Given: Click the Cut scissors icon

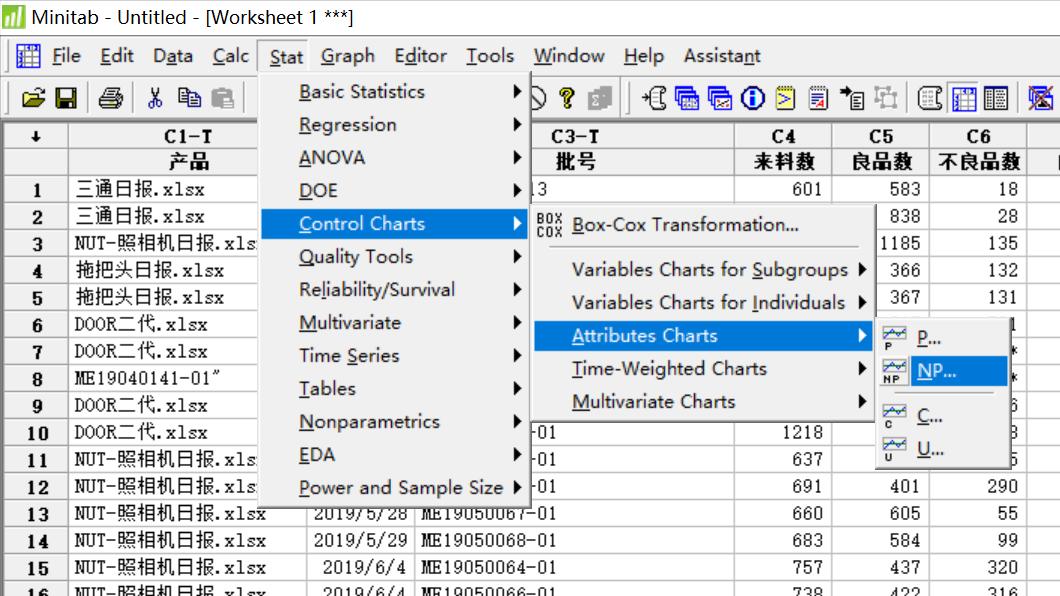Looking at the screenshot, I should 155,98.
